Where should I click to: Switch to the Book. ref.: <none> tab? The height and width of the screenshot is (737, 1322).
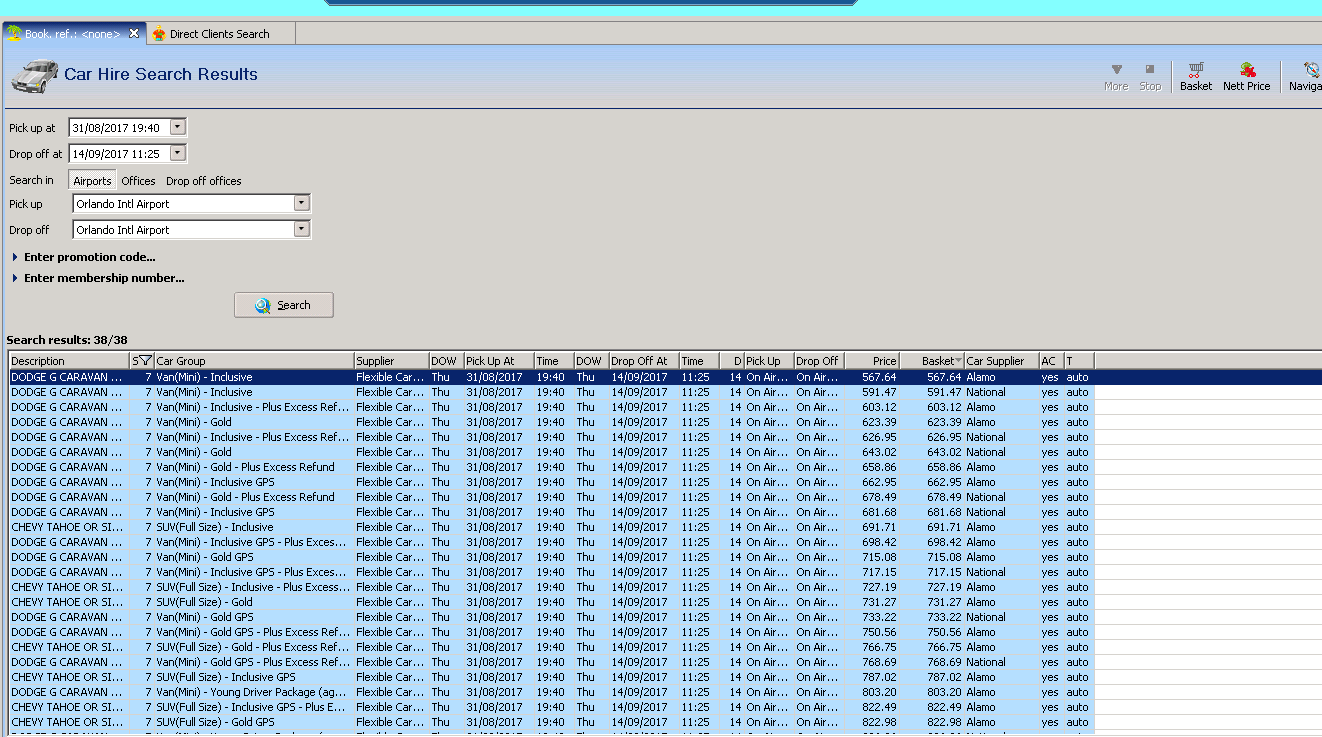pyautogui.click(x=72, y=34)
